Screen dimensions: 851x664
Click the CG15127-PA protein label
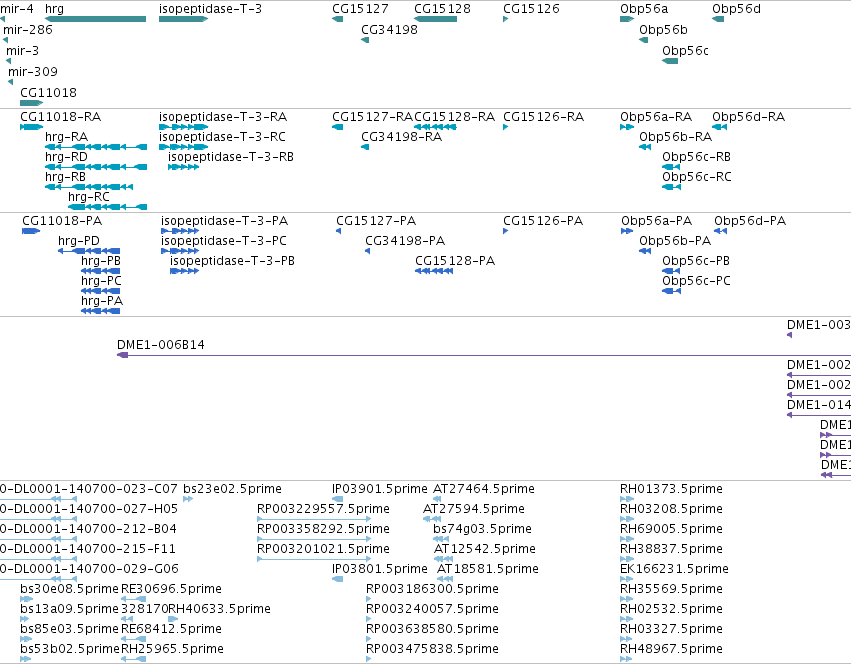click(376, 220)
